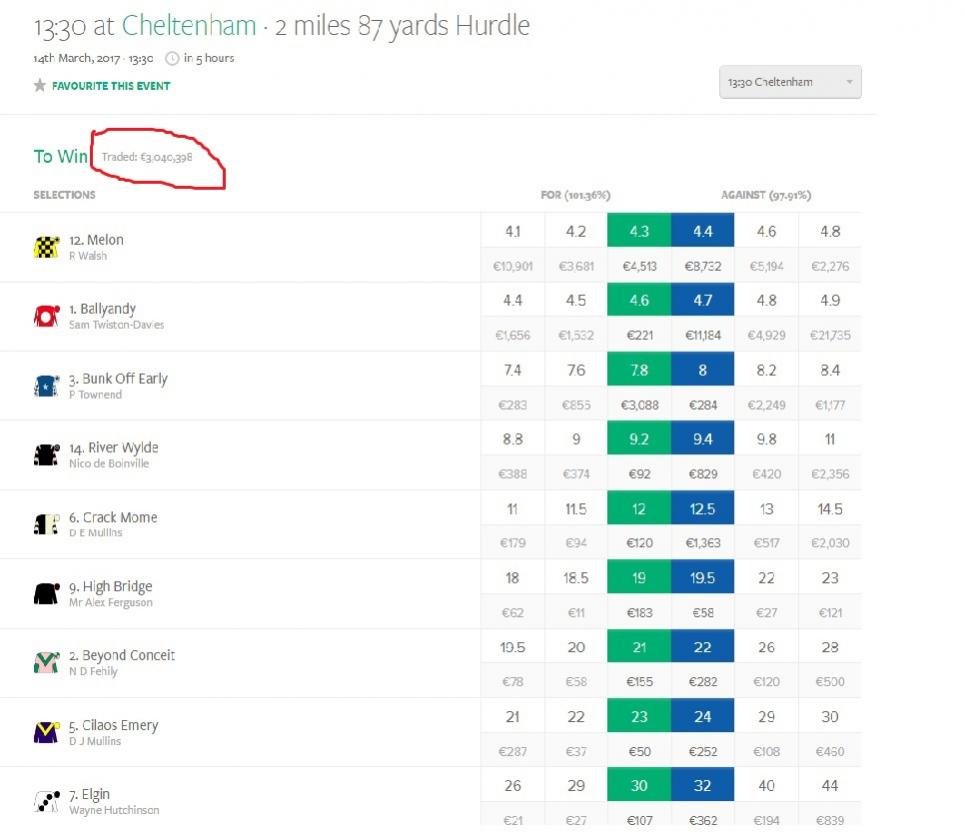Lay Cilaos Emery at blue 24
The width and height of the screenshot is (965, 832).
coord(702,716)
